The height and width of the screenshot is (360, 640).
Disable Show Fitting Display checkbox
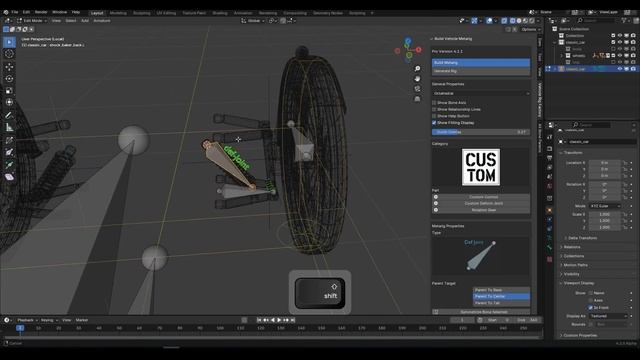(434, 122)
